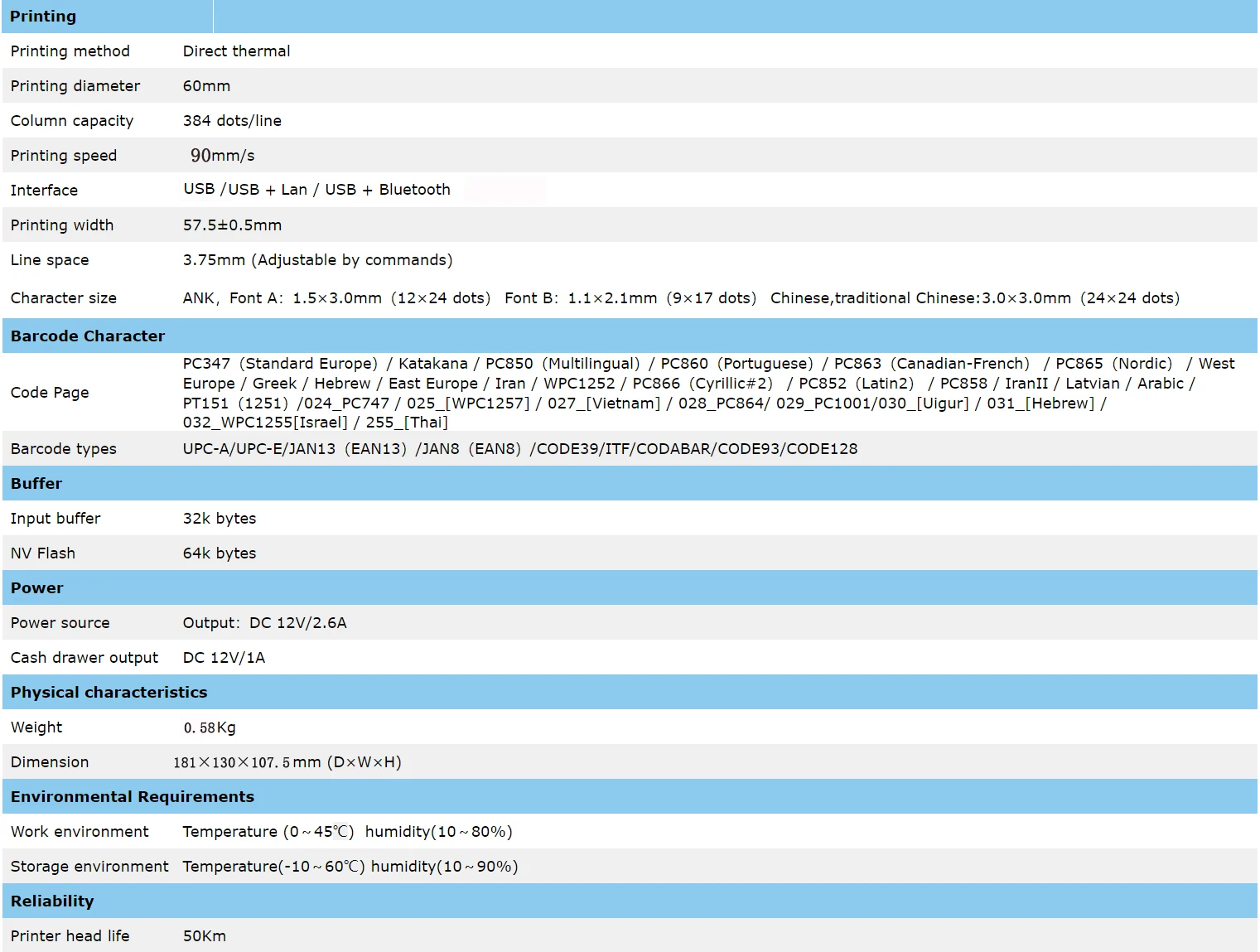Click the 'Printing diameter' label
This screenshot has height=952, width=1260.
tap(75, 86)
